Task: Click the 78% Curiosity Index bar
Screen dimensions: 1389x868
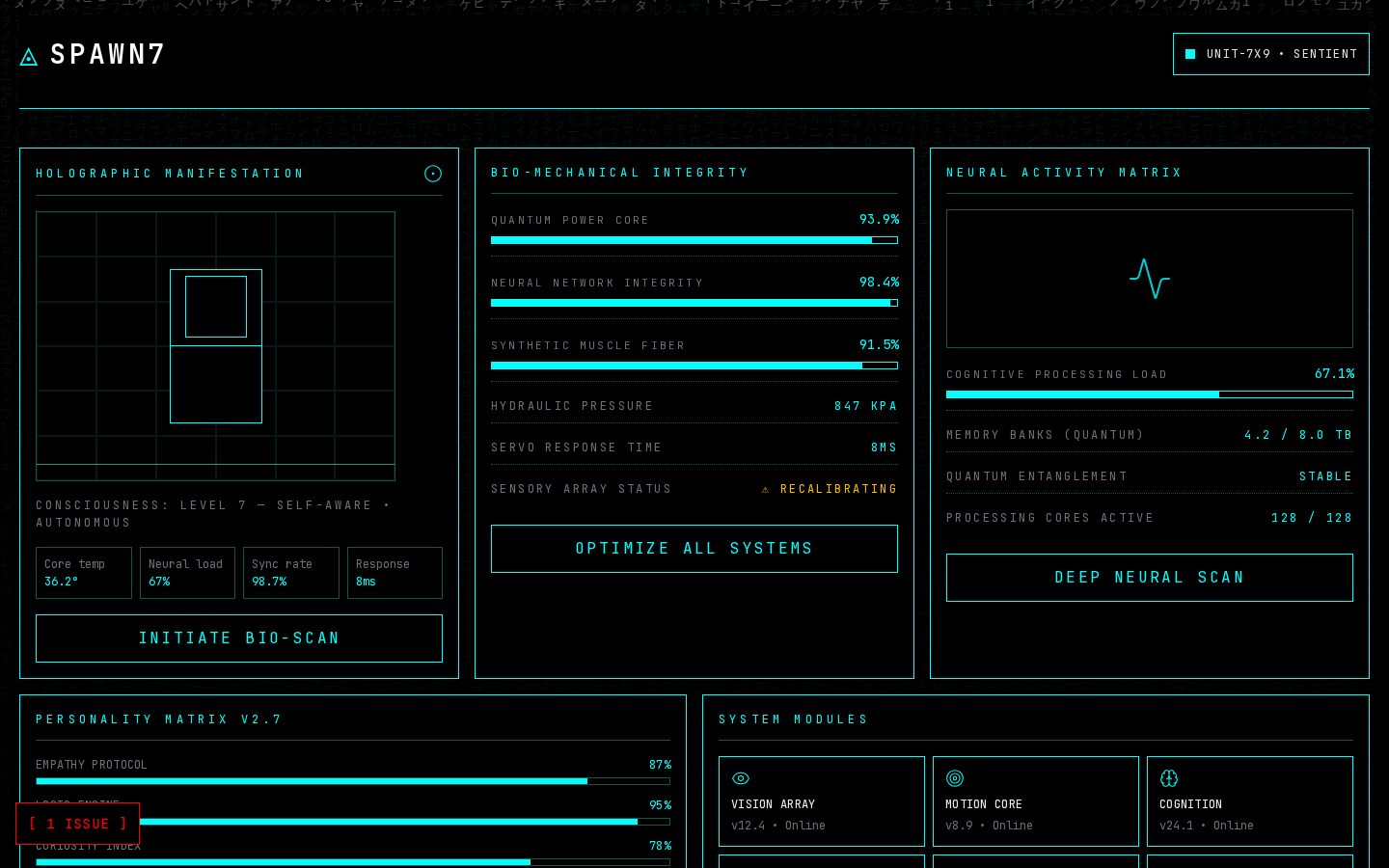Action: pos(353,862)
